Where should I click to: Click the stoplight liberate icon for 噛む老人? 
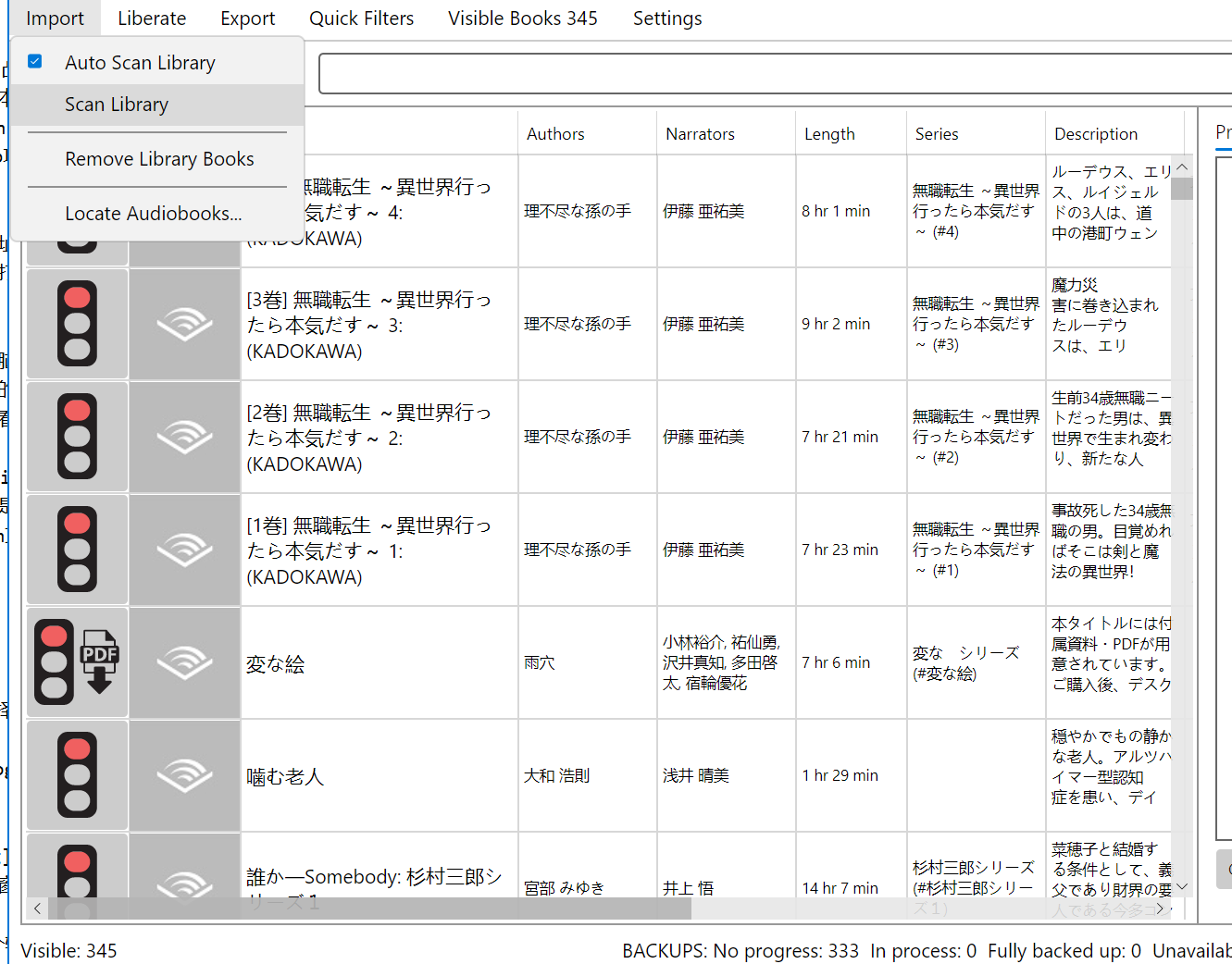pyautogui.click(x=78, y=775)
